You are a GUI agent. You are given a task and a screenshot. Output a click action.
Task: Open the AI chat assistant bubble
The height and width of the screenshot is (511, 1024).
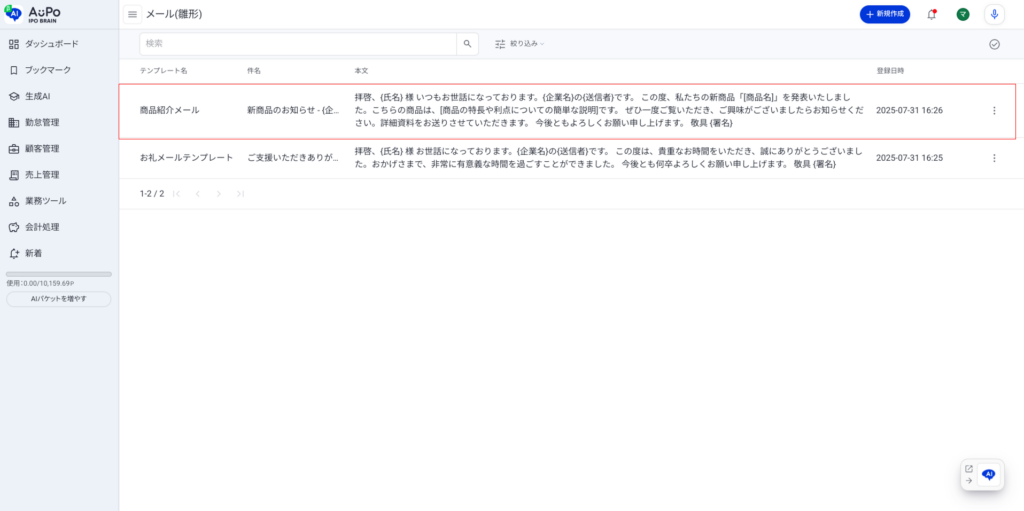click(x=988, y=475)
